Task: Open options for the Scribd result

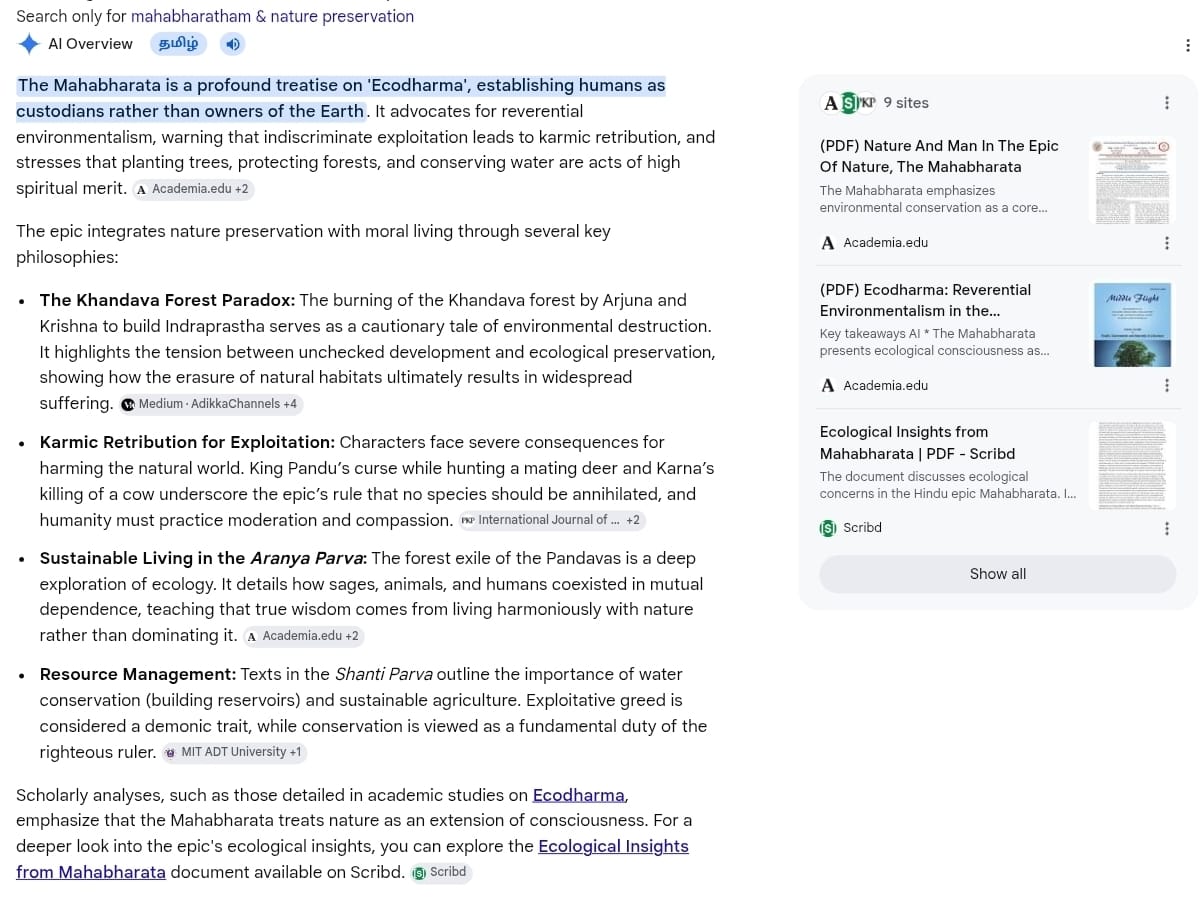Action: coord(1166,528)
